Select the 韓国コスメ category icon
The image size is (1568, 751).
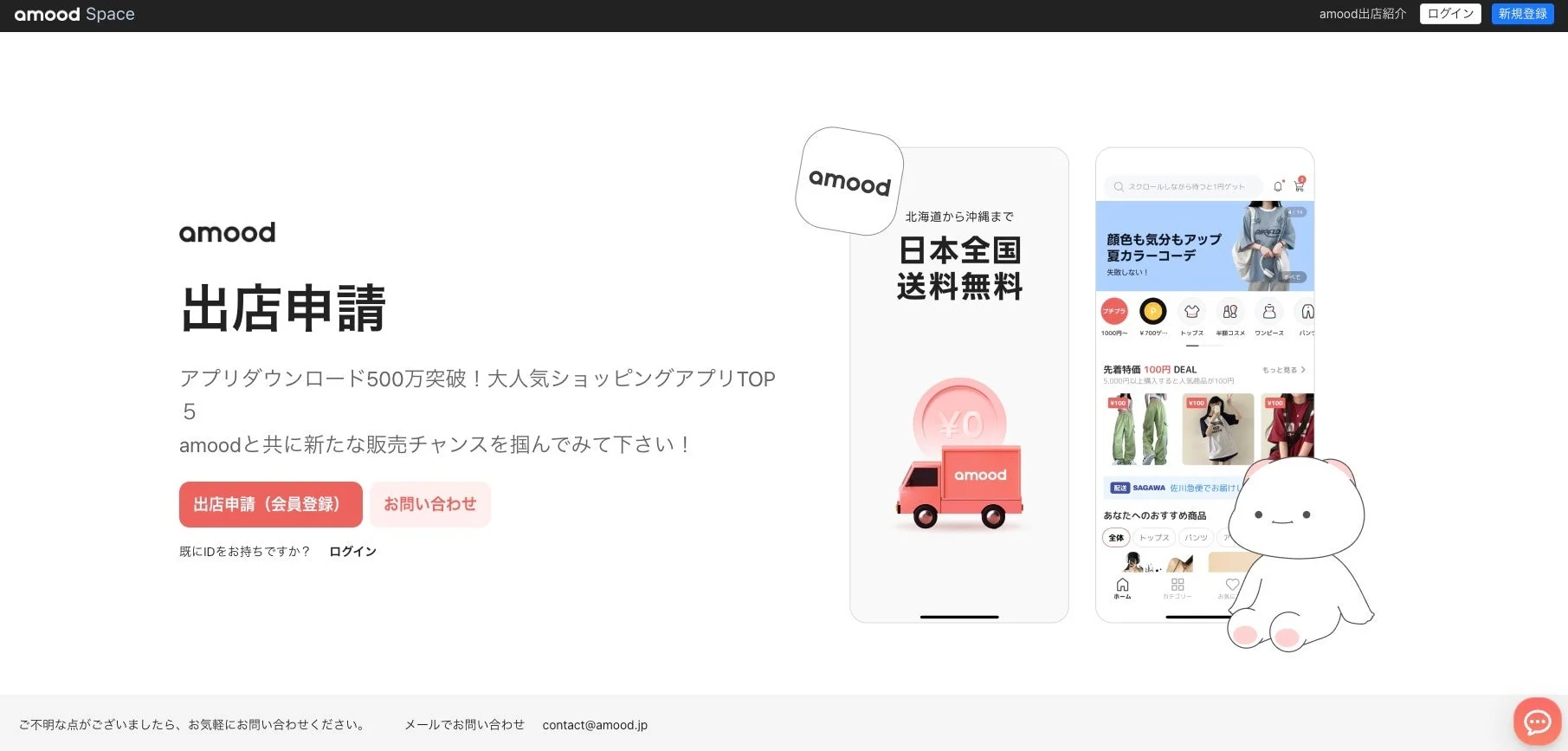[1230, 311]
